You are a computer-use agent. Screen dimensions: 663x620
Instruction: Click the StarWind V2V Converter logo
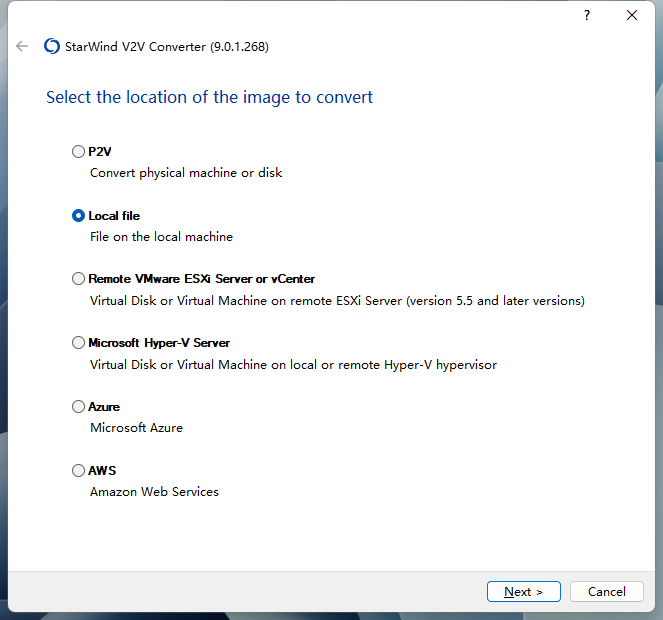(52, 46)
